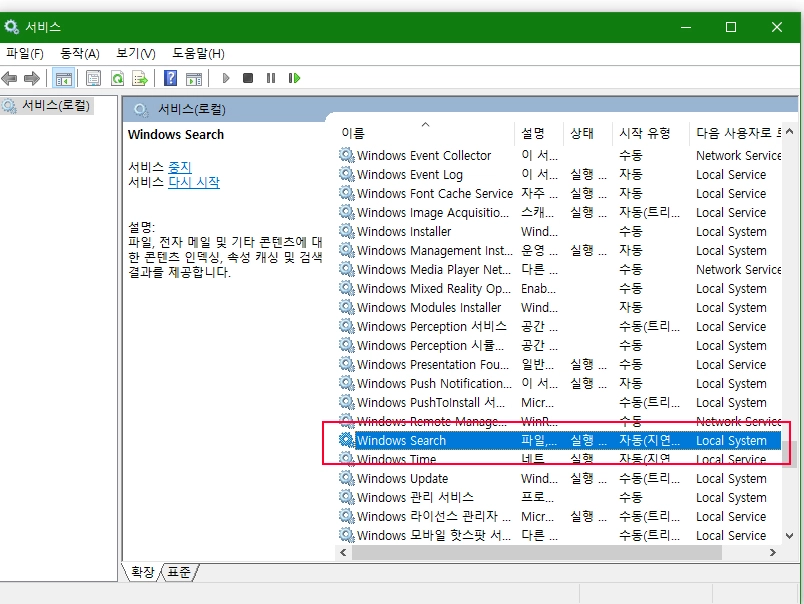Open the 동작(A) menu
Image resolution: width=804 pixels, height=604 pixels.
[79, 53]
